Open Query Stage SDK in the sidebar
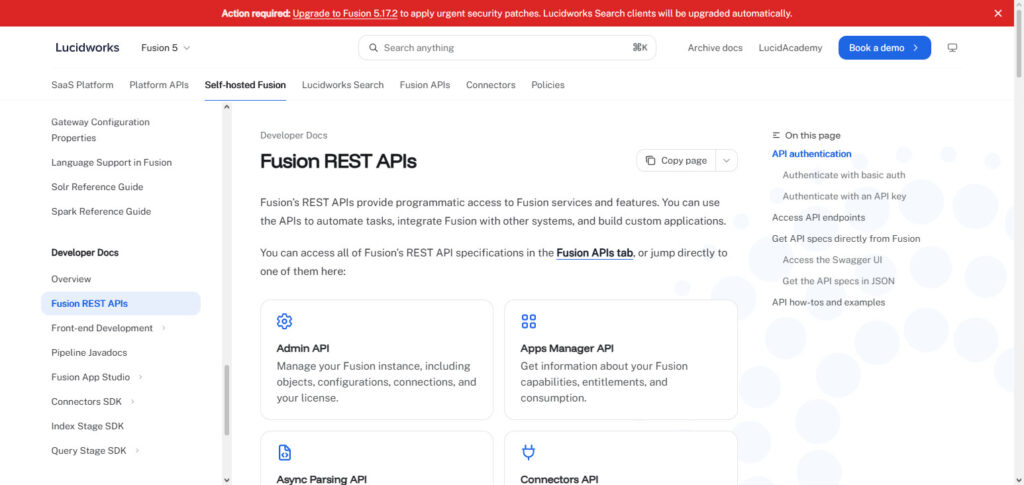The image size is (1024, 485). point(89,450)
